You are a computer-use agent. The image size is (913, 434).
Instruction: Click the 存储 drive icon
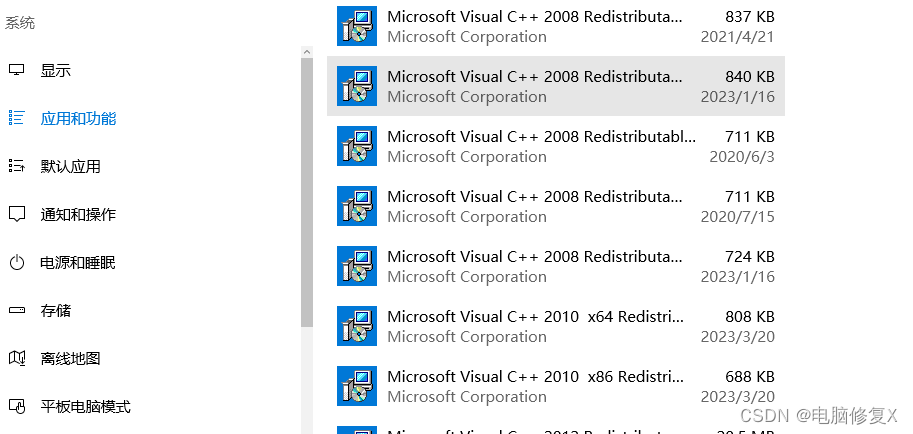[x=17, y=310]
